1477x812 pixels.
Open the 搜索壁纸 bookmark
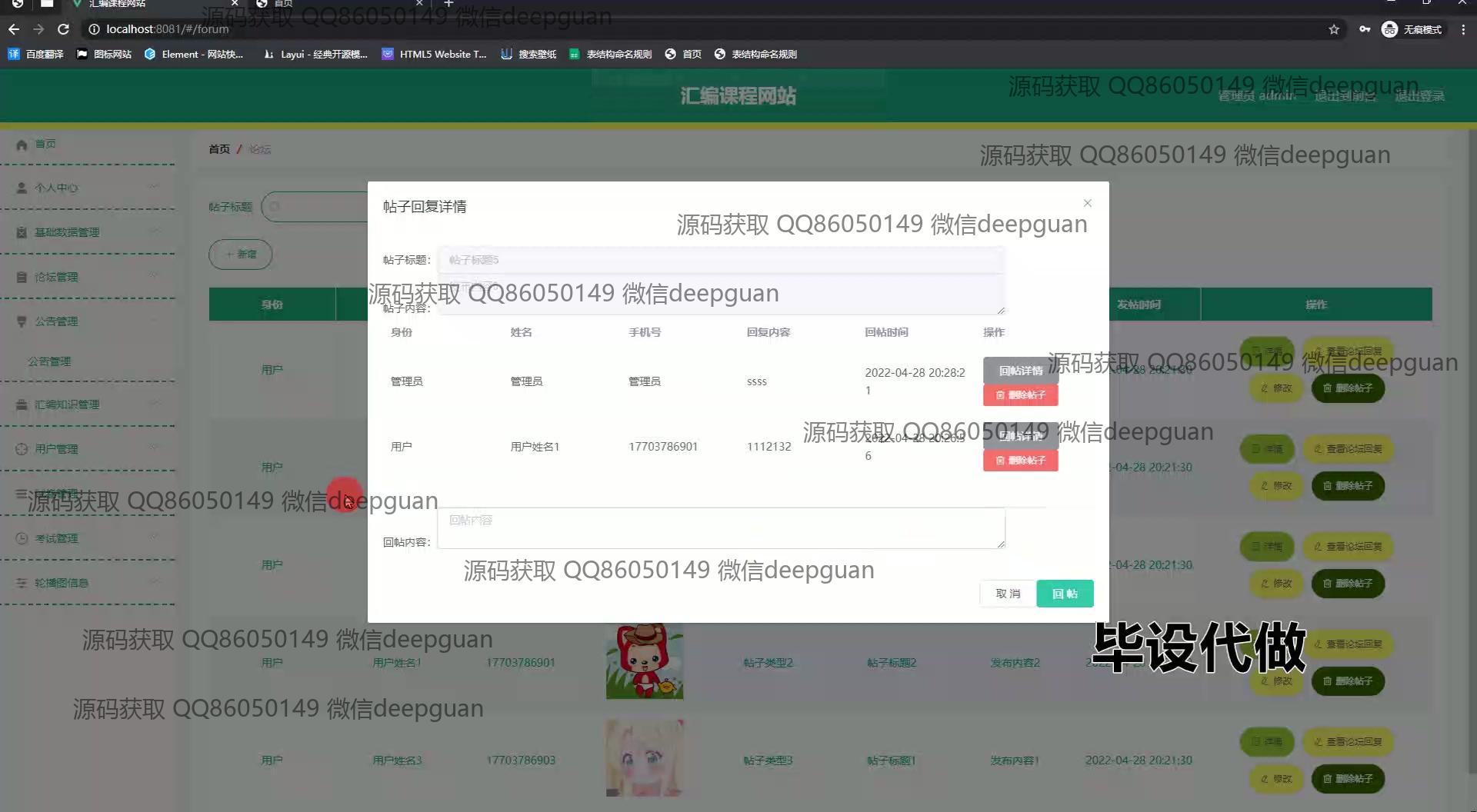coord(528,54)
